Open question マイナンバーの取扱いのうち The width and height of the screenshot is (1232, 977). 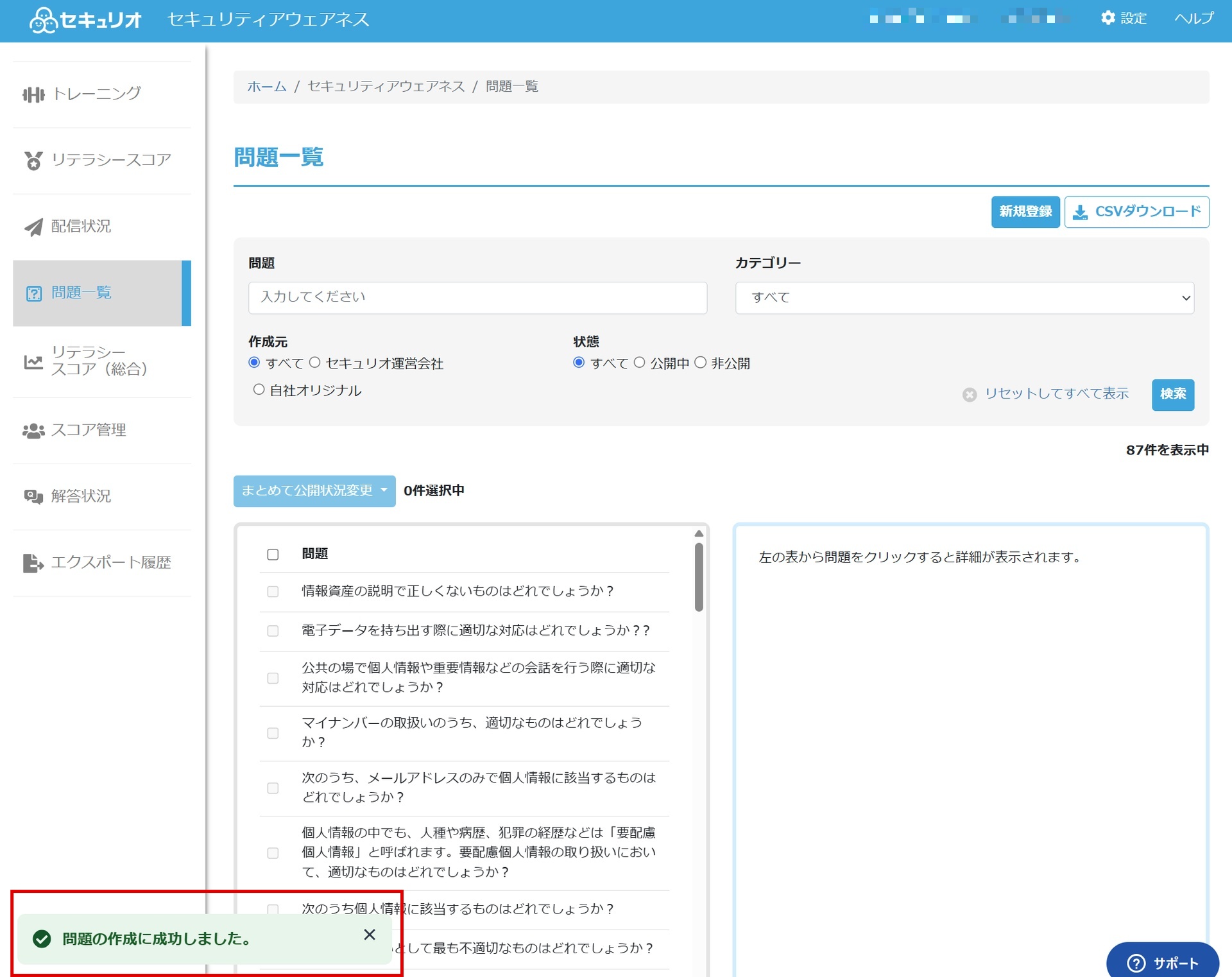(x=472, y=732)
